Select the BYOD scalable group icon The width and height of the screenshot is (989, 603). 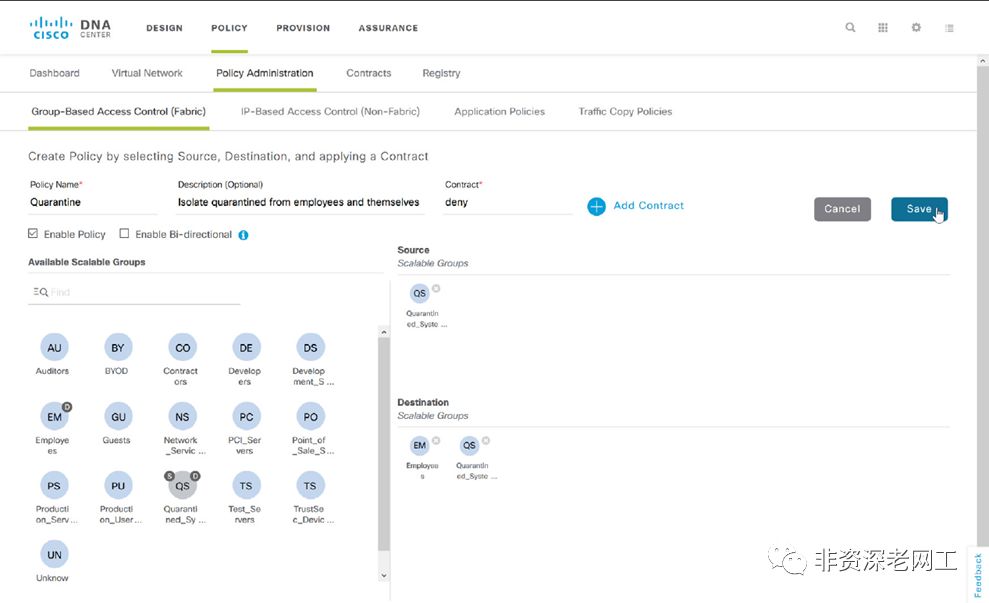118,348
